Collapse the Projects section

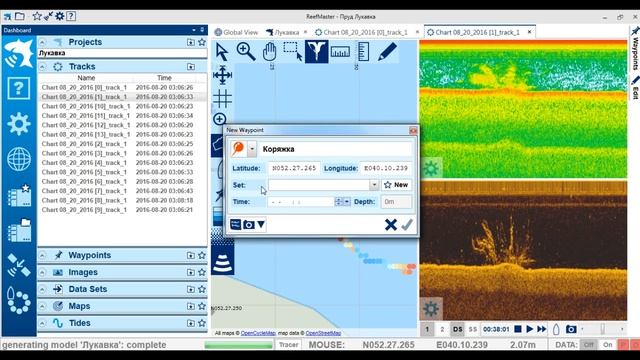42,42
